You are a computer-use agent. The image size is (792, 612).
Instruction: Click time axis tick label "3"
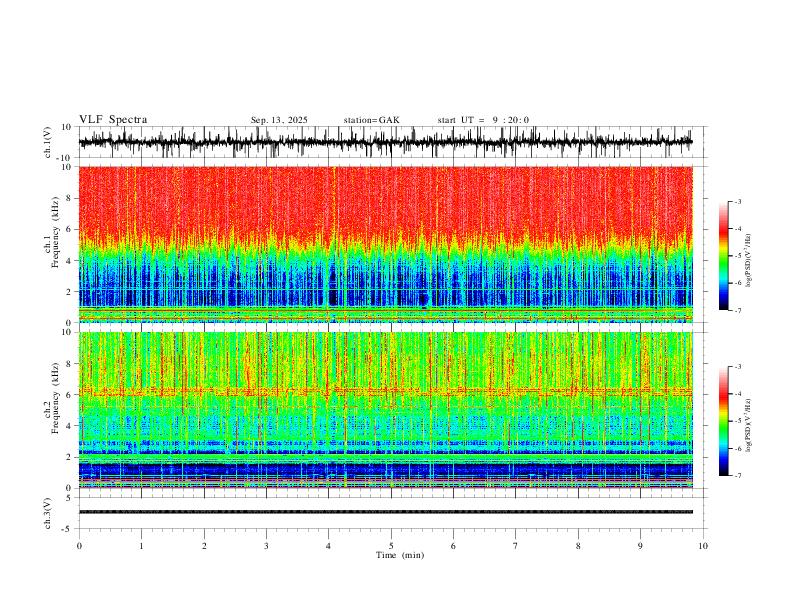pos(266,546)
